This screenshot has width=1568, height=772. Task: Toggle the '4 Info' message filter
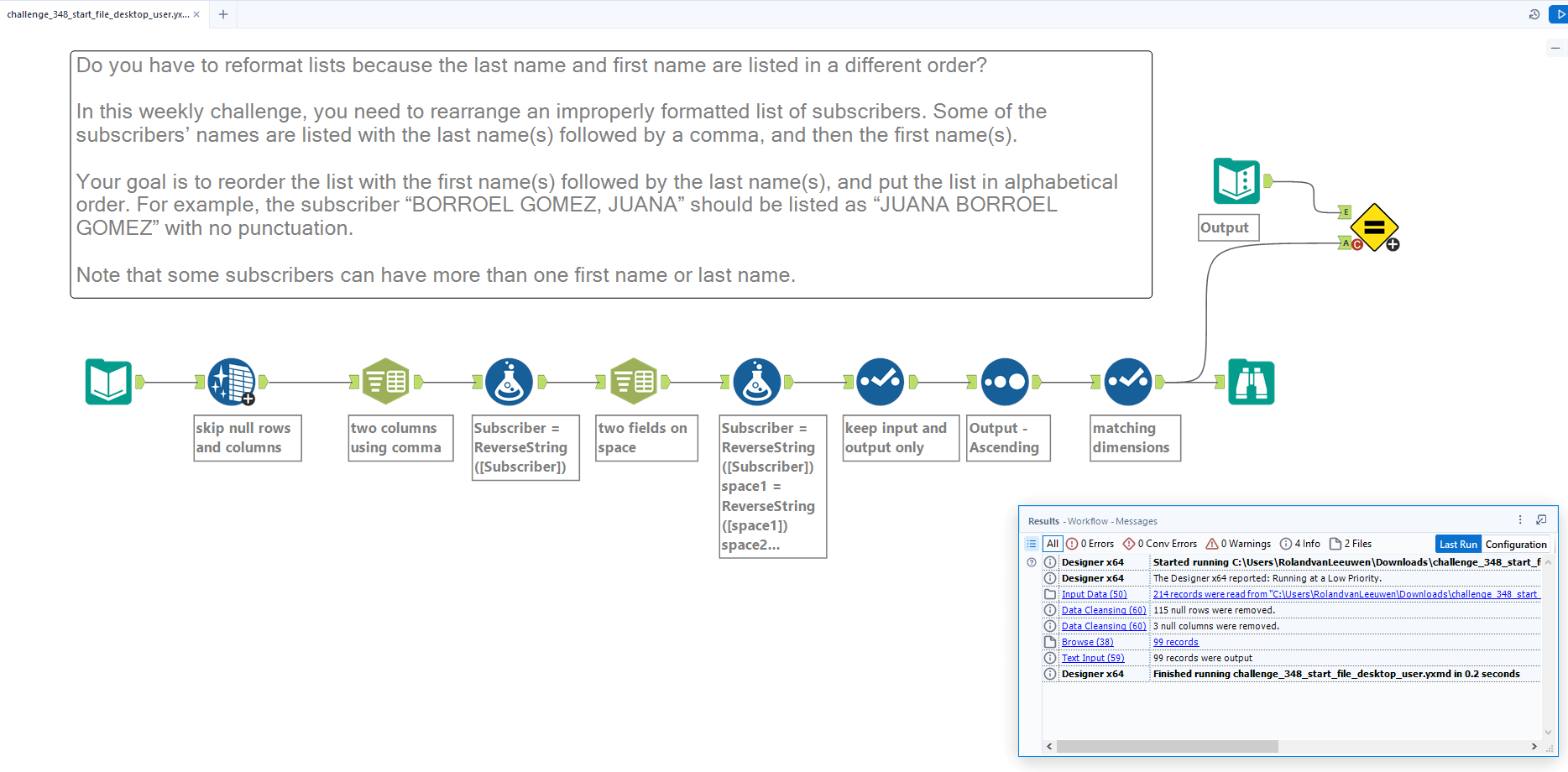tap(1300, 543)
